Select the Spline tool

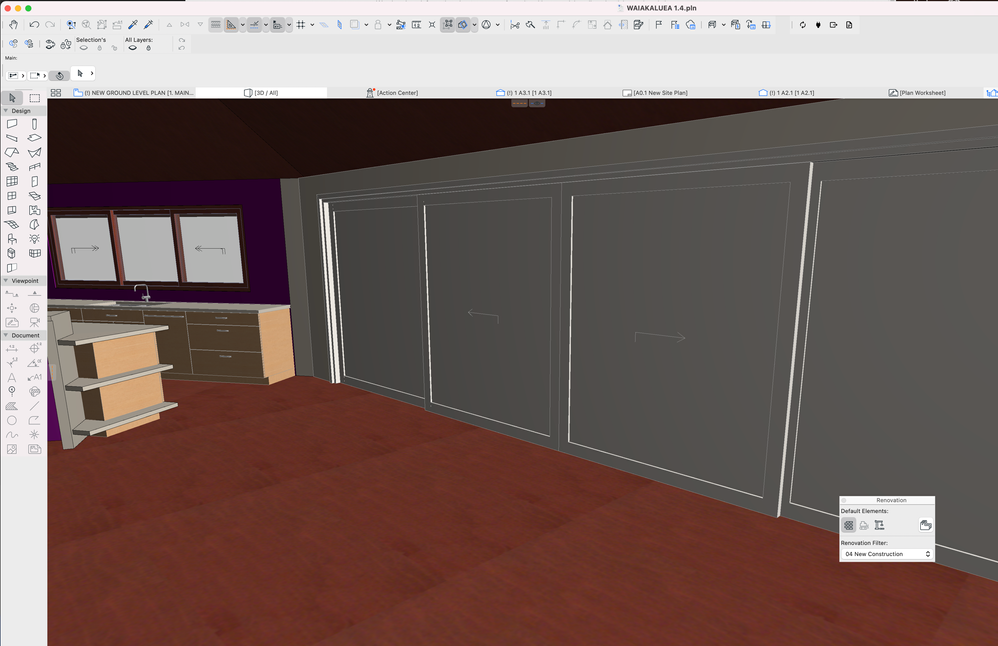click(x=12, y=435)
